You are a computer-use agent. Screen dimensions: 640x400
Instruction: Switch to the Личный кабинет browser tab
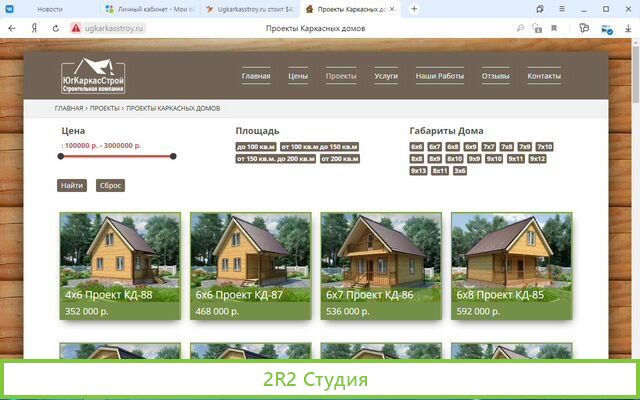(x=150, y=9)
